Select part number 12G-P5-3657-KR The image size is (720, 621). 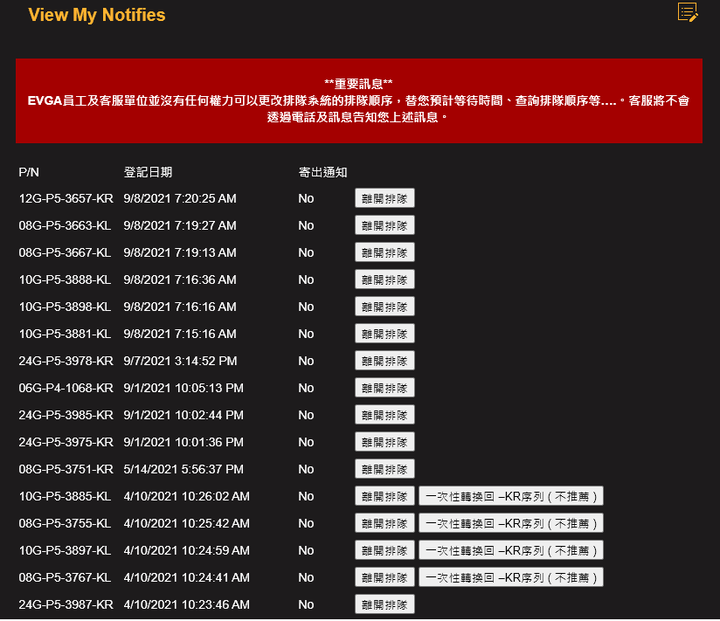pyautogui.click(x=66, y=198)
